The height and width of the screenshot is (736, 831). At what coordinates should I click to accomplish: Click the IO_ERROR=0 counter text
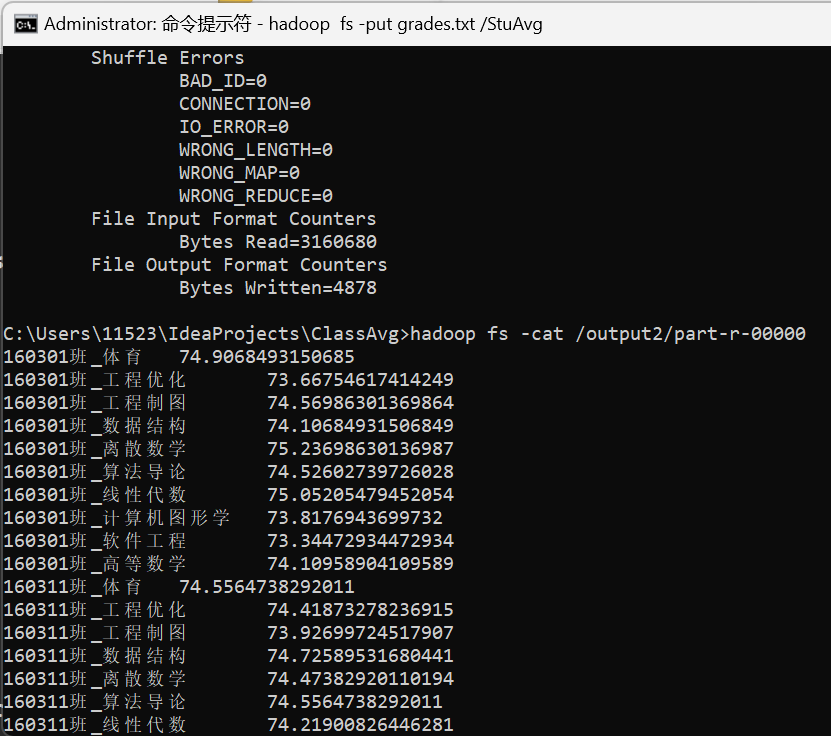pyautogui.click(x=233, y=127)
